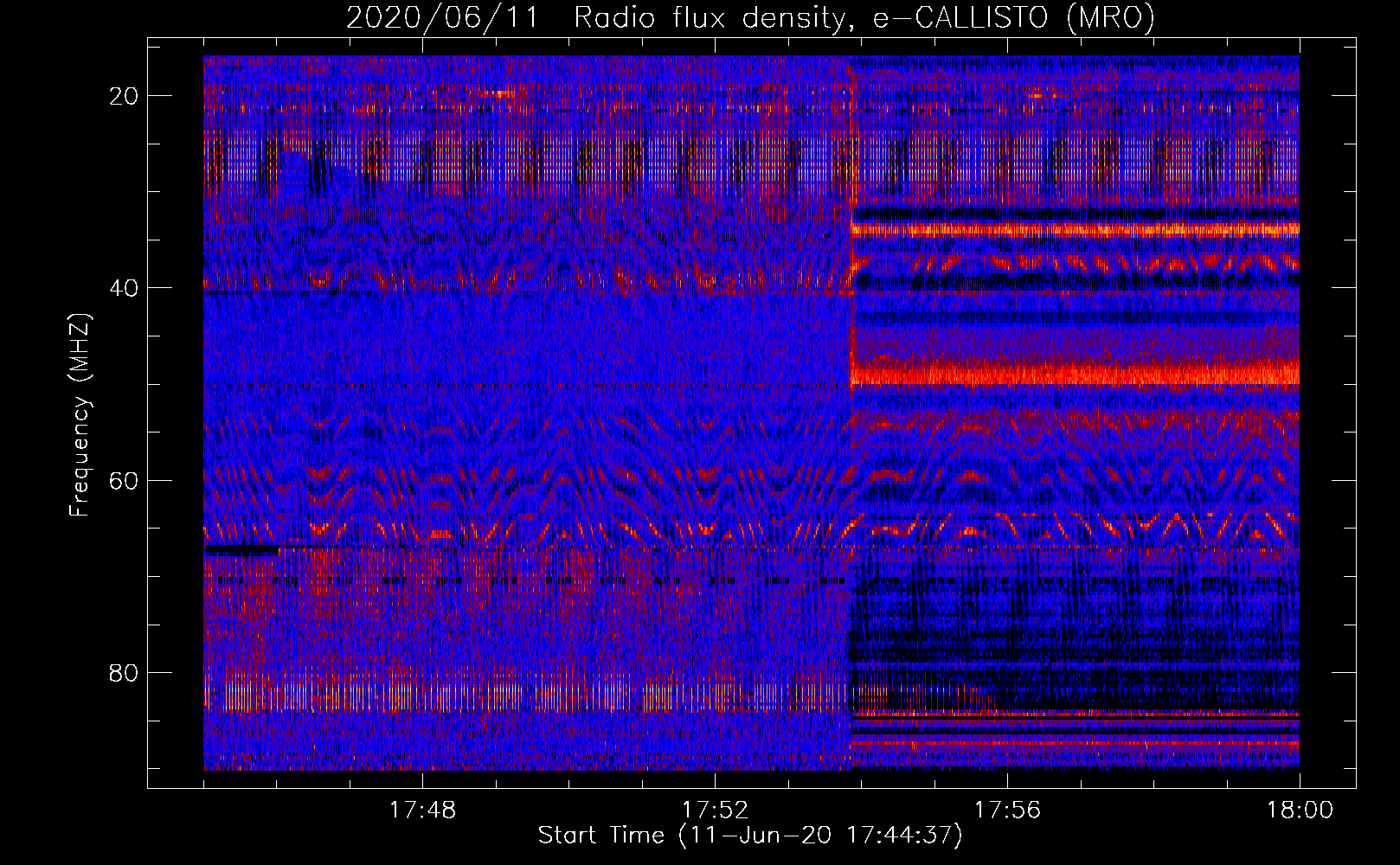Click the 20 MHz frequency tick label
This screenshot has height=865, width=1400.
tap(124, 96)
